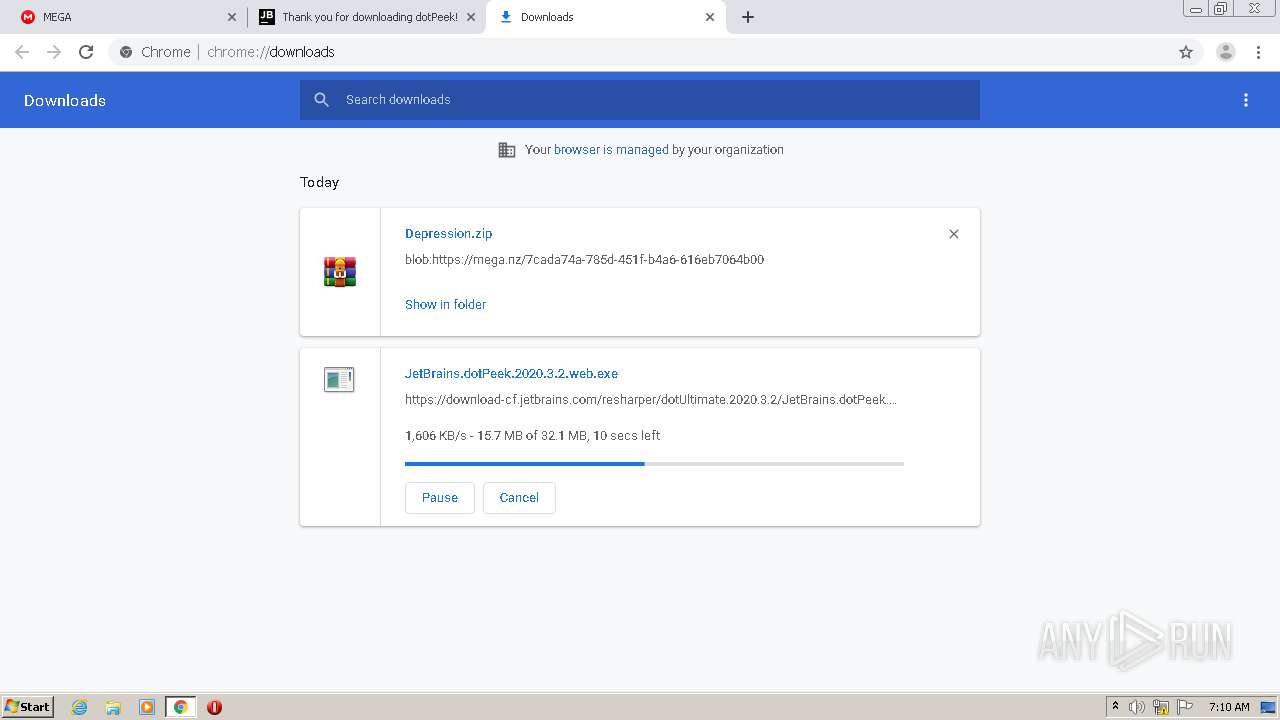Open the network tray icon

coord(1161,707)
